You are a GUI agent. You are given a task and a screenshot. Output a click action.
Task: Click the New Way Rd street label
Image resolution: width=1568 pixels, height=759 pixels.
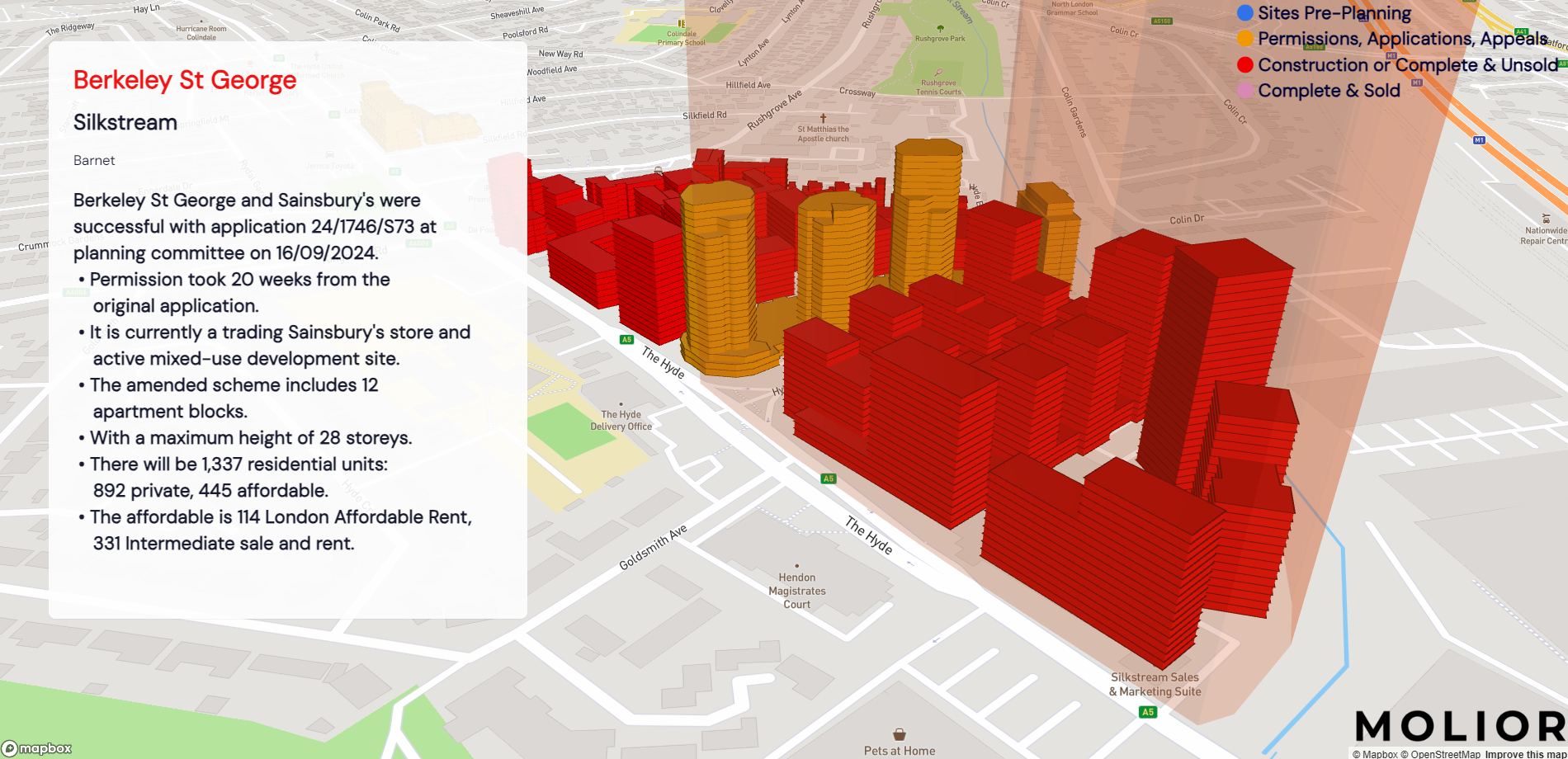[560, 54]
